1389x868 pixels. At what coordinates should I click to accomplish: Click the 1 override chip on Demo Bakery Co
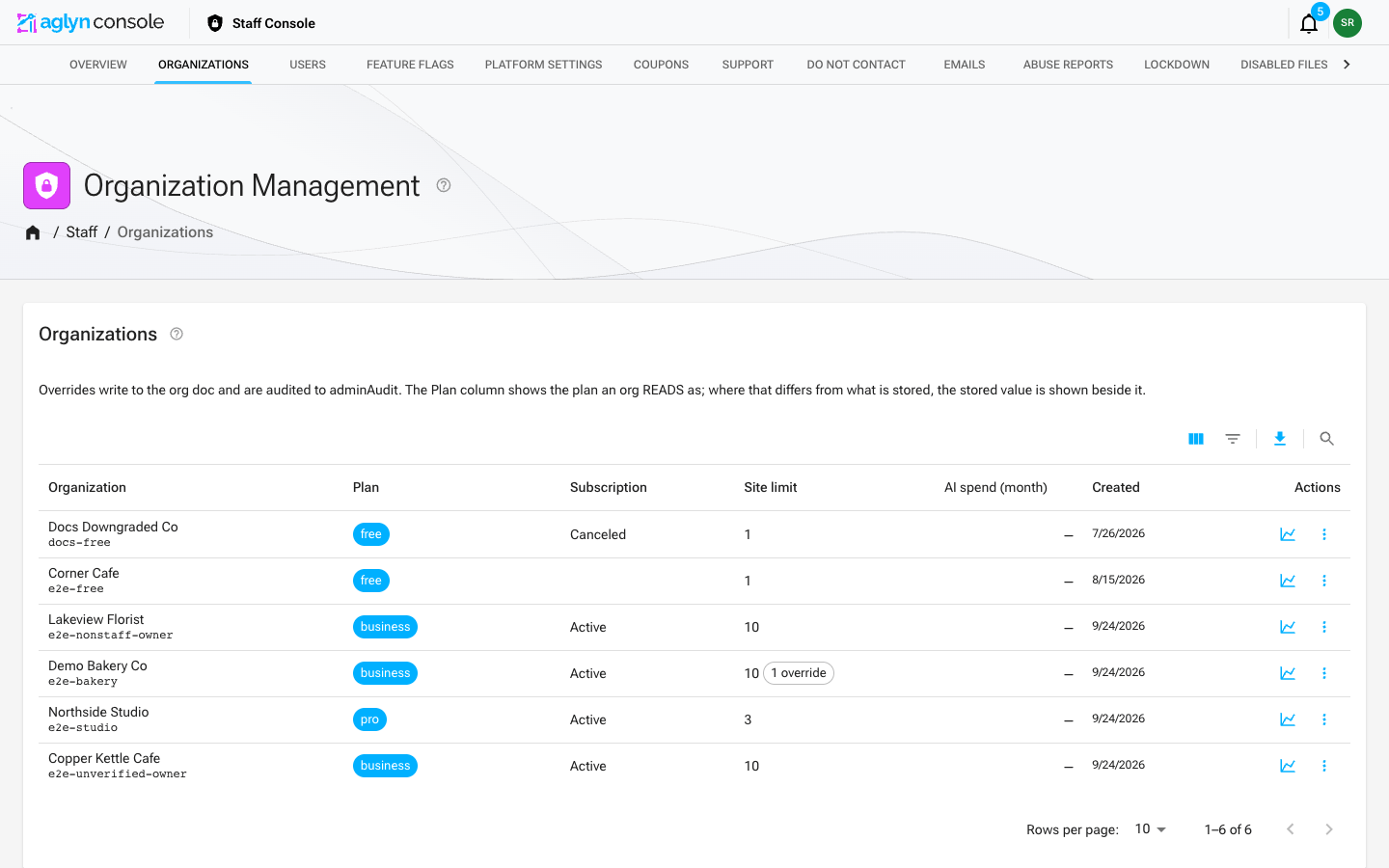tap(799, 673)
